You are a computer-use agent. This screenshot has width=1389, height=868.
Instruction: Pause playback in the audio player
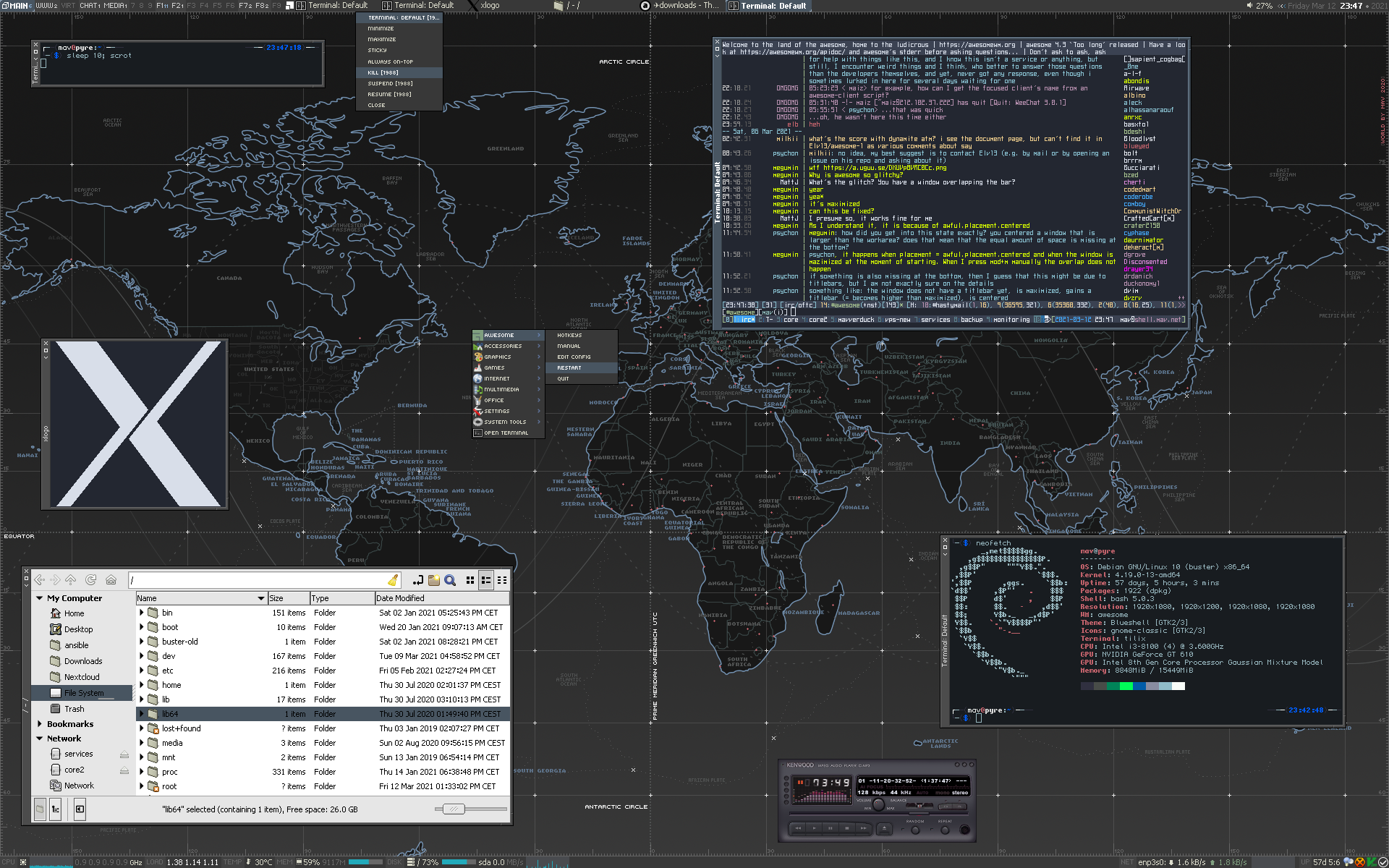[831, 828]
